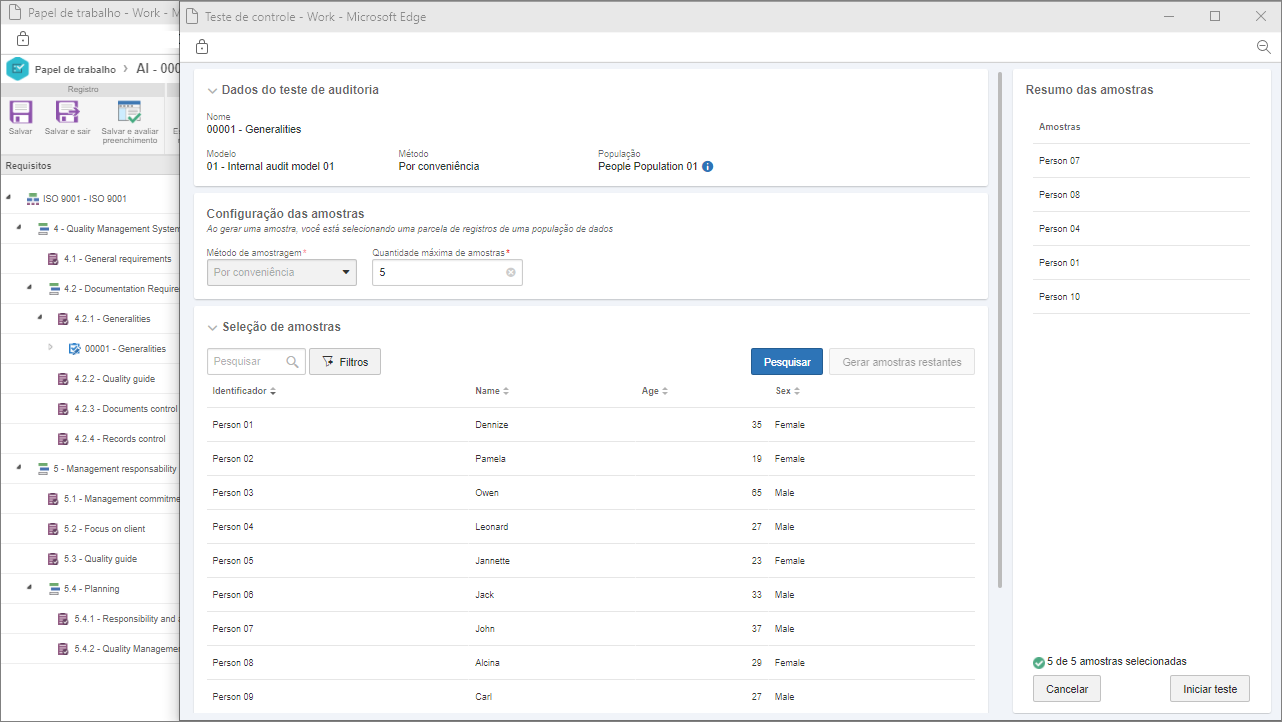Click the Cancelar button
1282x722 pixels.
[1067, 689]
